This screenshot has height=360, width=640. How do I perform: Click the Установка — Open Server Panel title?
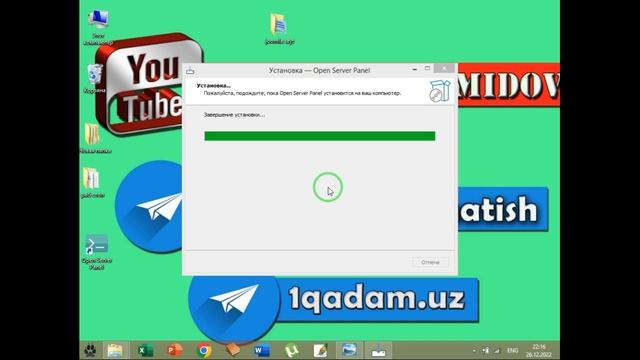pyautogui.click(x=319, y=70)
